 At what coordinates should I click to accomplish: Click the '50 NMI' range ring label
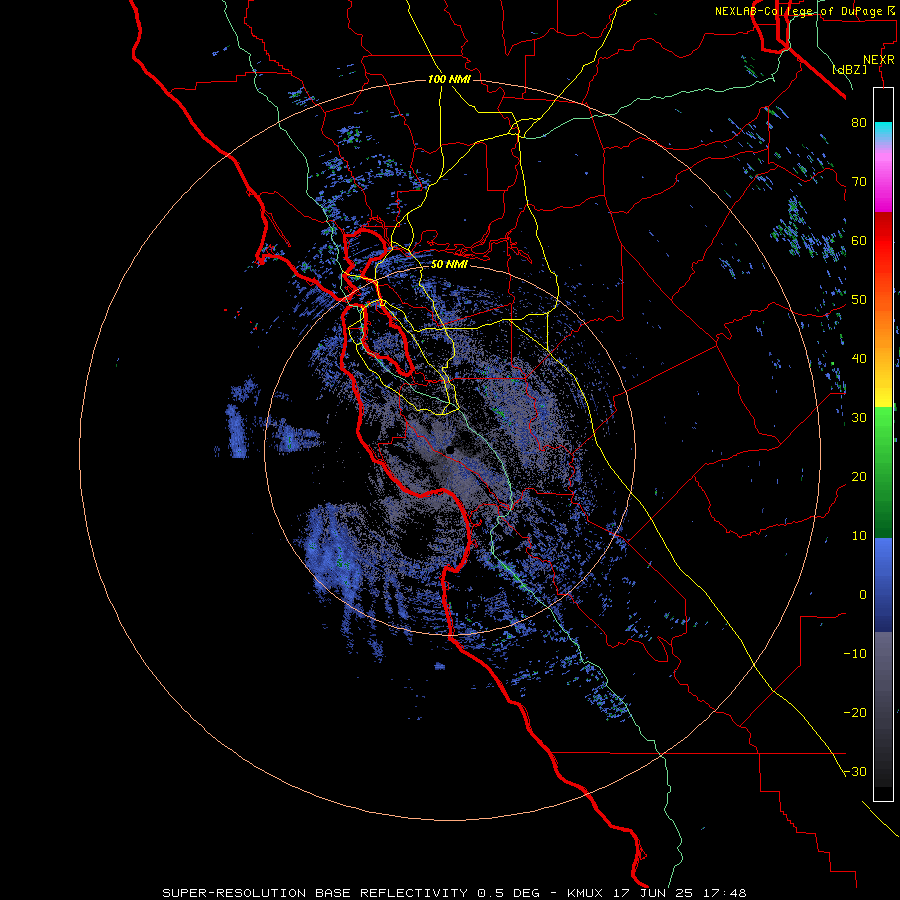pos(449,265)
